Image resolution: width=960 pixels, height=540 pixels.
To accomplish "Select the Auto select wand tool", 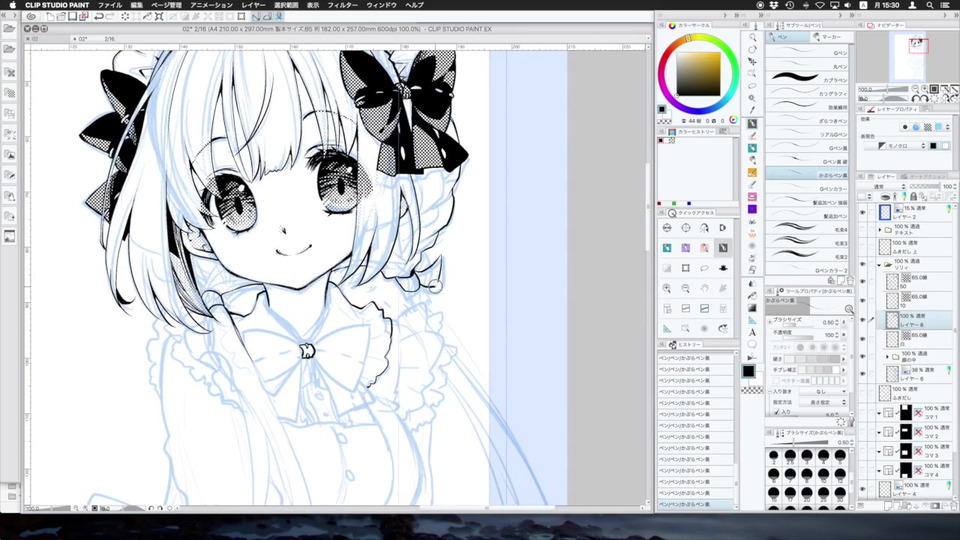I will [x=752, y=99].
